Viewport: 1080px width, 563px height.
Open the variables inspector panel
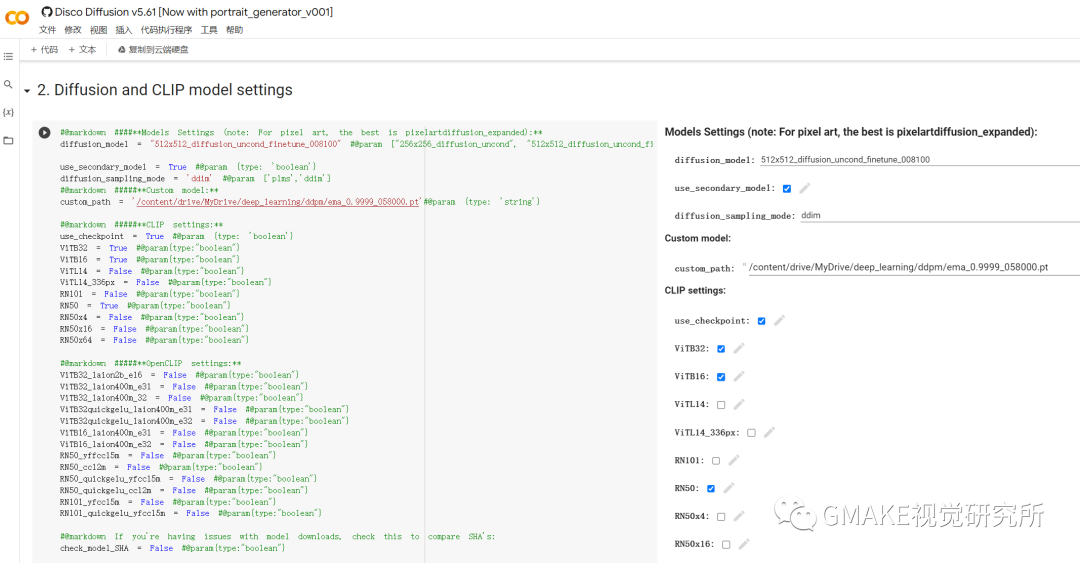[9, 112]
